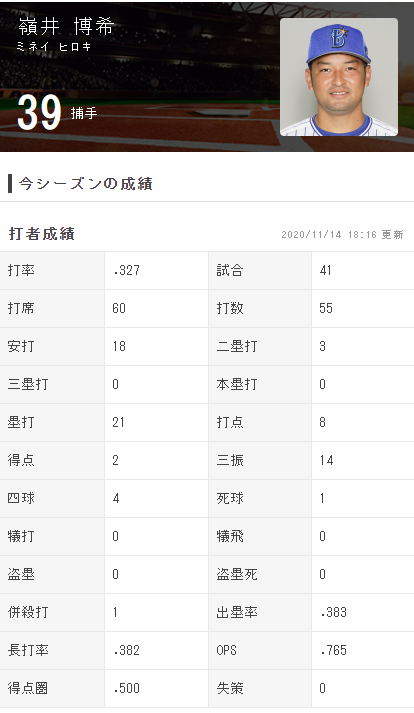Click the plate appearances value 60
414x713 pixels.
119,308
